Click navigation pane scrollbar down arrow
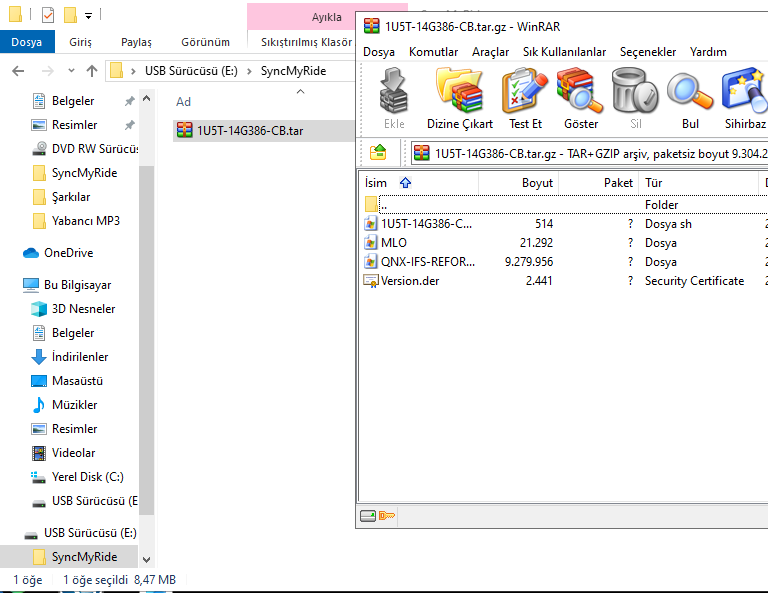The height and width of the screenshot is (593, 768). coord(146,559)
